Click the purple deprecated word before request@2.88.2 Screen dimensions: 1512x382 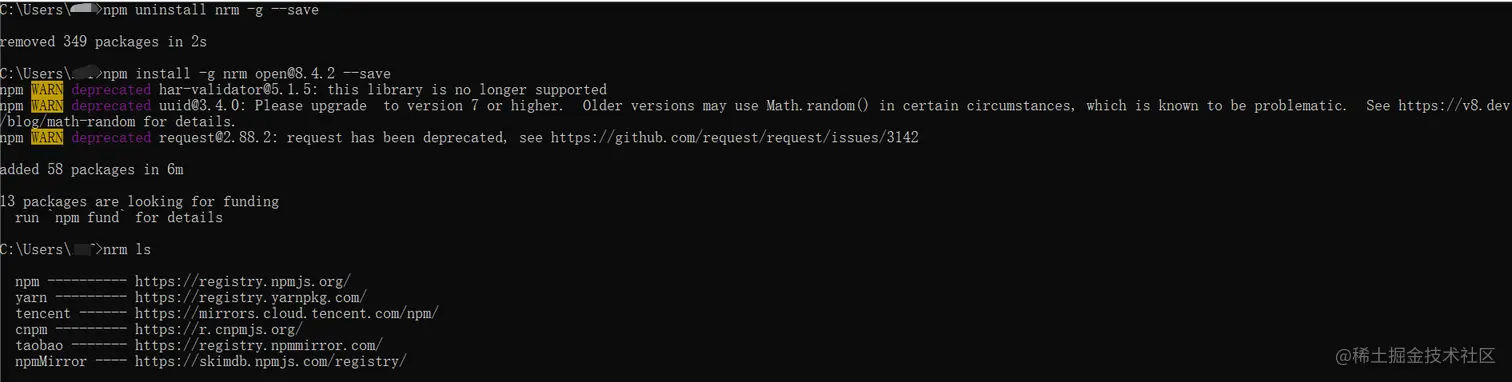(111, 137)
